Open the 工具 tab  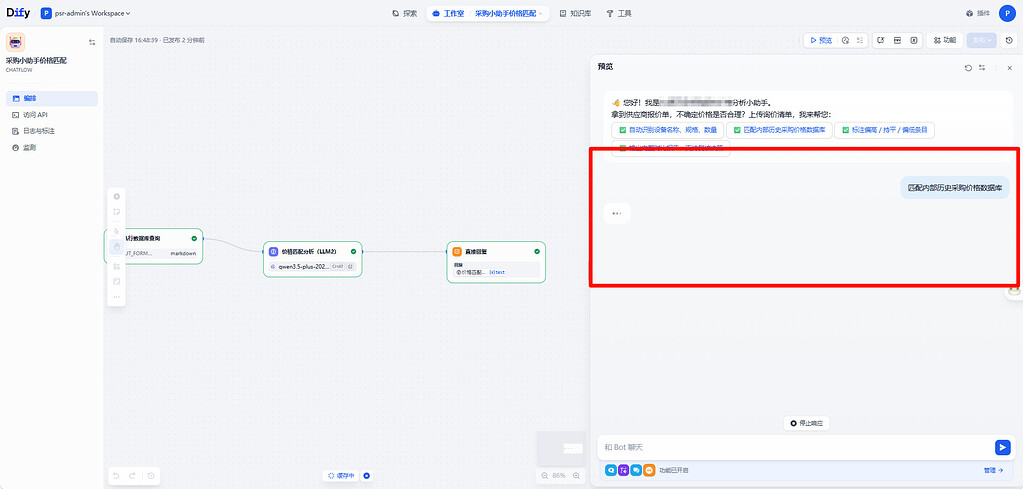tap(618, 13)
